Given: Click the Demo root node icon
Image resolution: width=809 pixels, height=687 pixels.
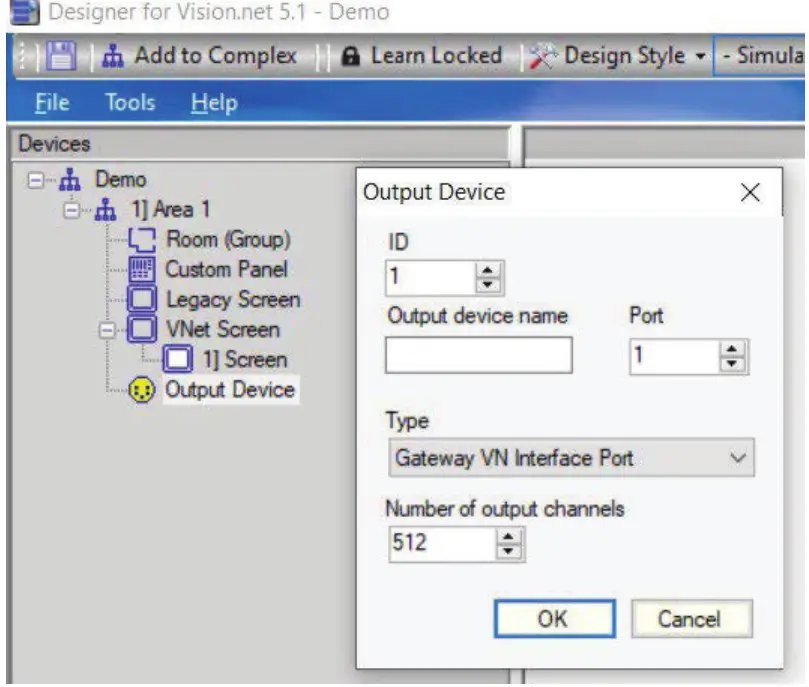Looking at the screenshot, I should coord(70,179).
